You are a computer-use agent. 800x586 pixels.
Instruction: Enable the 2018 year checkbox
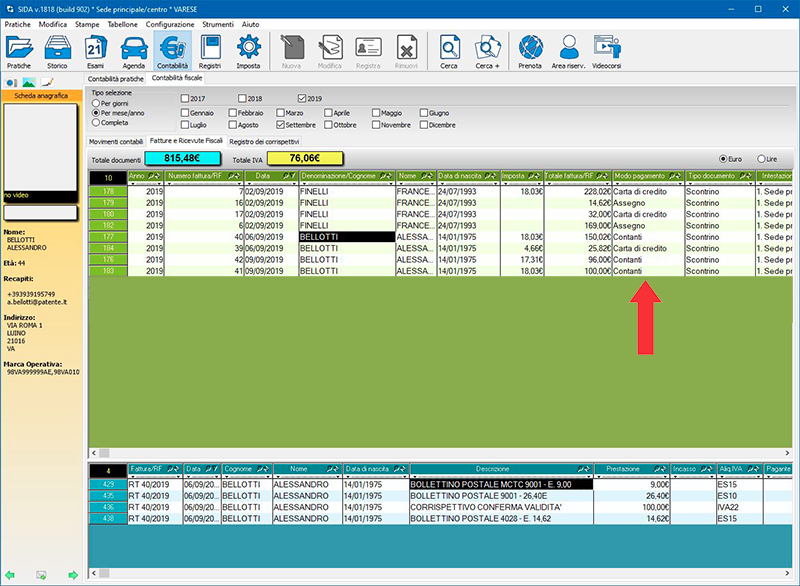coord(243,98)
